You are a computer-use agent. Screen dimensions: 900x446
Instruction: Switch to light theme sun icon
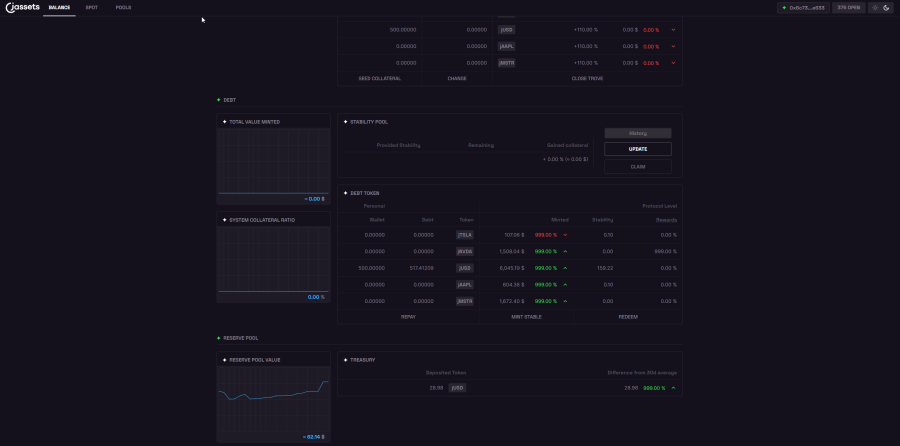(x=875, y=7)
